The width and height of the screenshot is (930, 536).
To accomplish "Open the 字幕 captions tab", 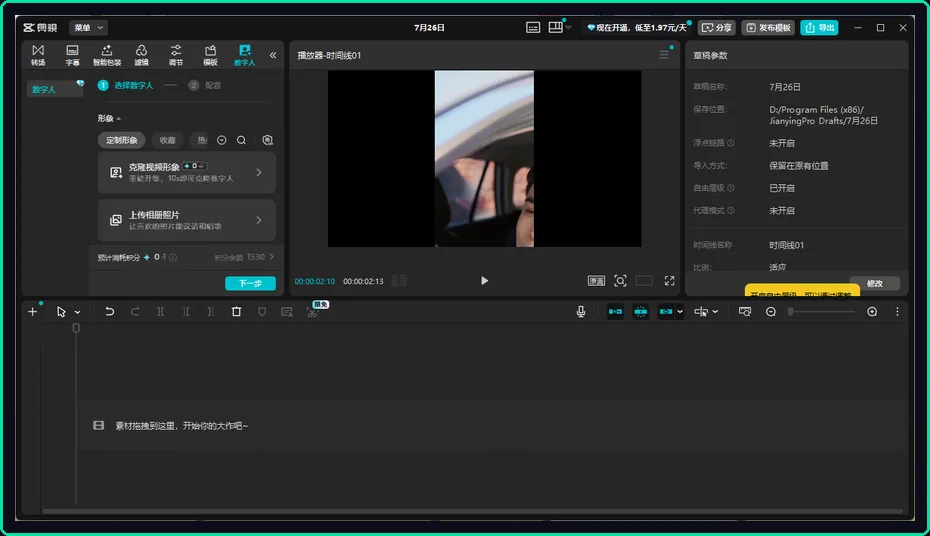I will pos(72,55).
